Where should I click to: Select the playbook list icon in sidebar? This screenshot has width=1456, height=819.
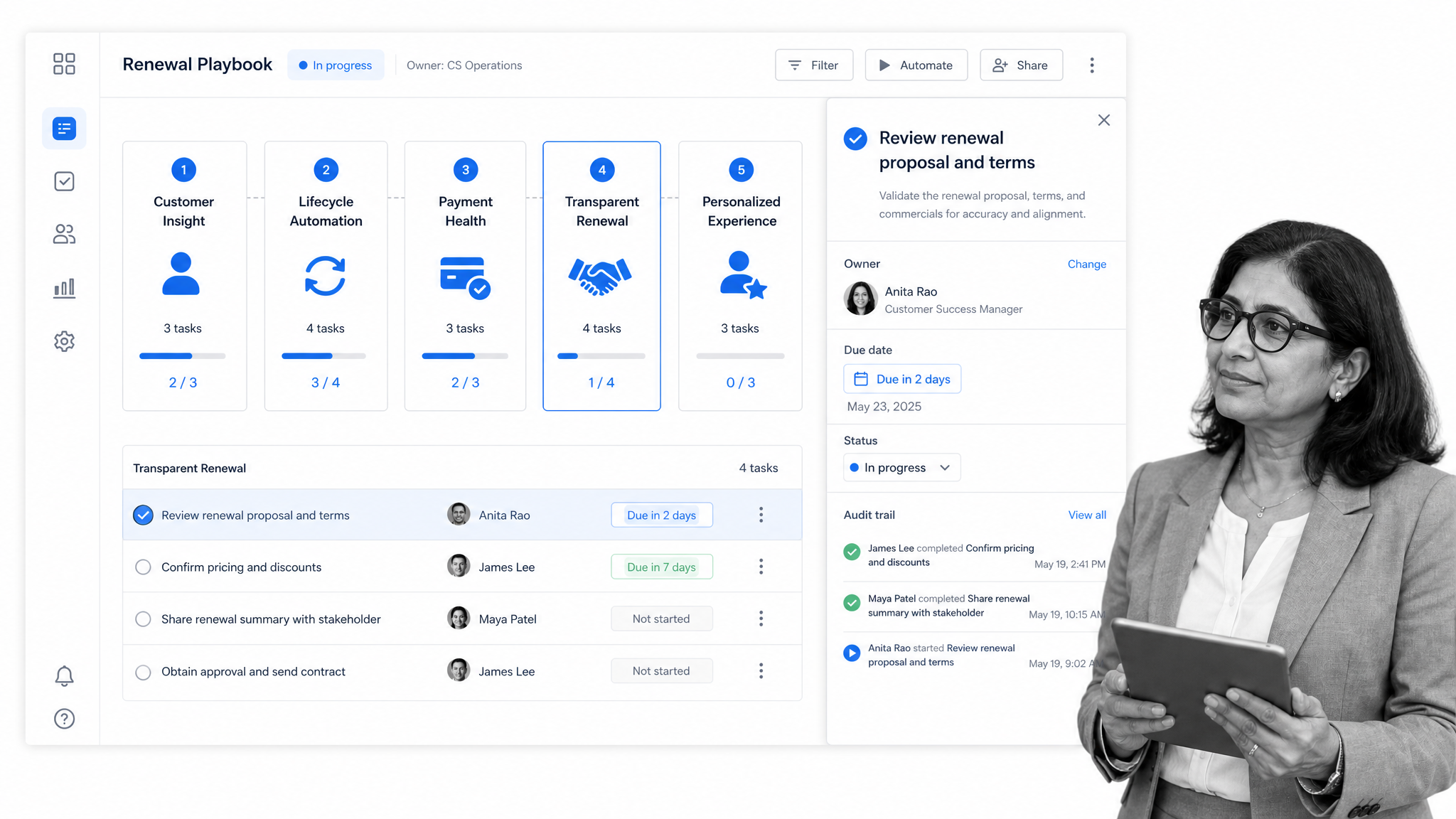[64, 129]
